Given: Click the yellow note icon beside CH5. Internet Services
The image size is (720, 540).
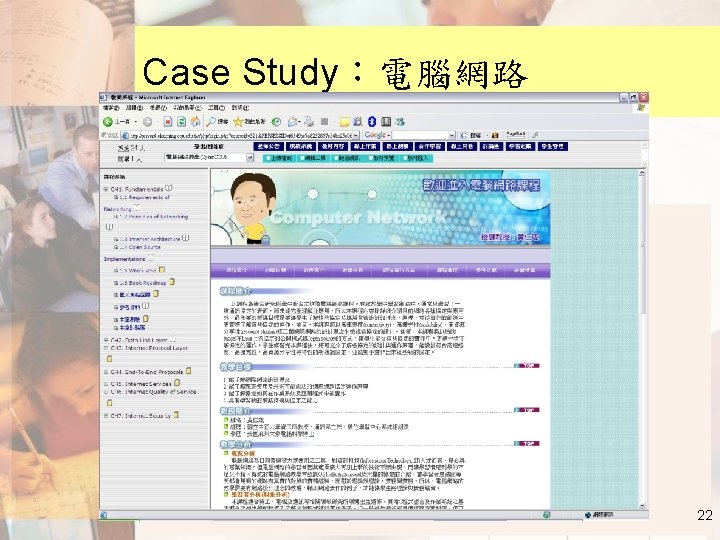Looking at the screenshot, I should tap(177, 382).
